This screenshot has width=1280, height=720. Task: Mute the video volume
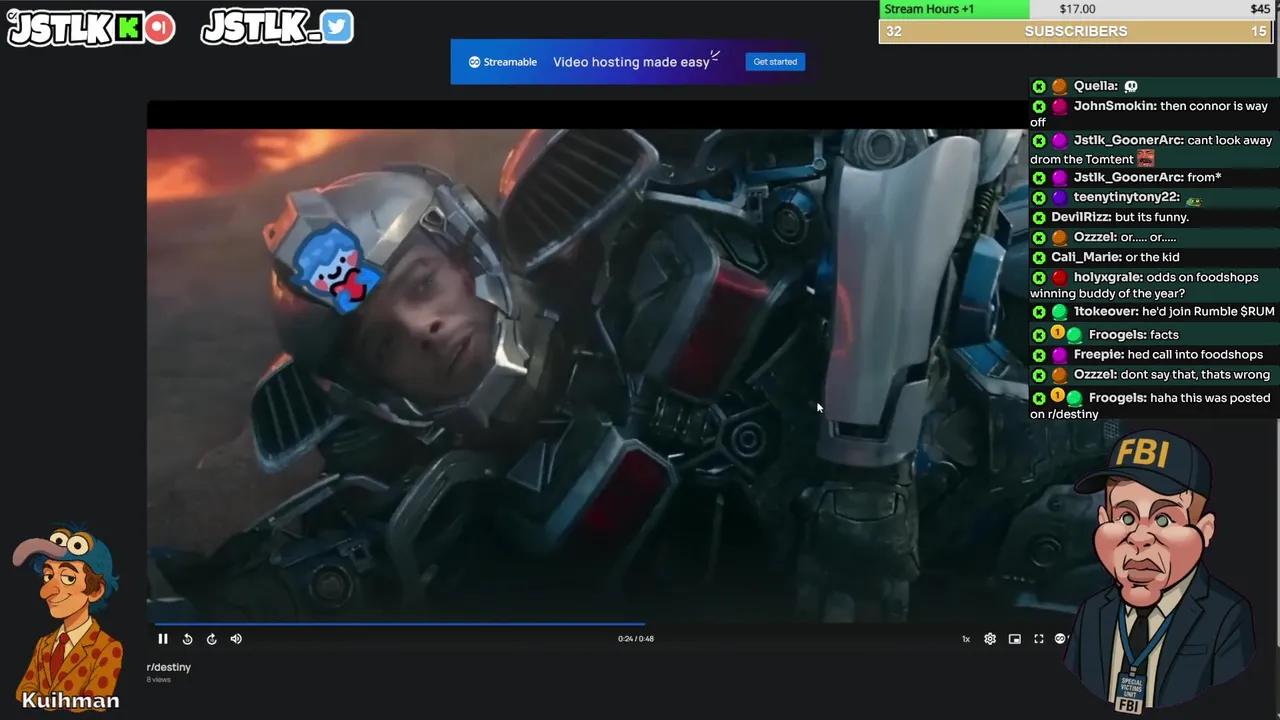coord(236,639)
